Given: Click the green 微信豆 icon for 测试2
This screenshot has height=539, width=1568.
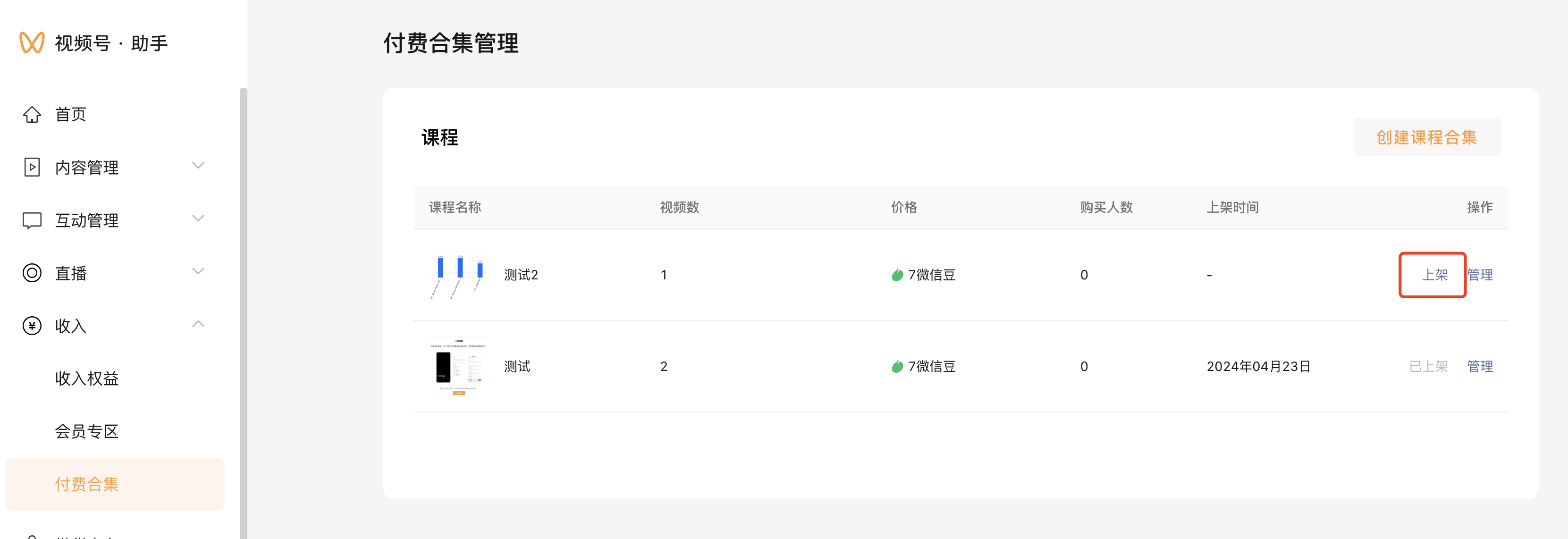Looking at the screenshot, I should (x=897, y=275).
